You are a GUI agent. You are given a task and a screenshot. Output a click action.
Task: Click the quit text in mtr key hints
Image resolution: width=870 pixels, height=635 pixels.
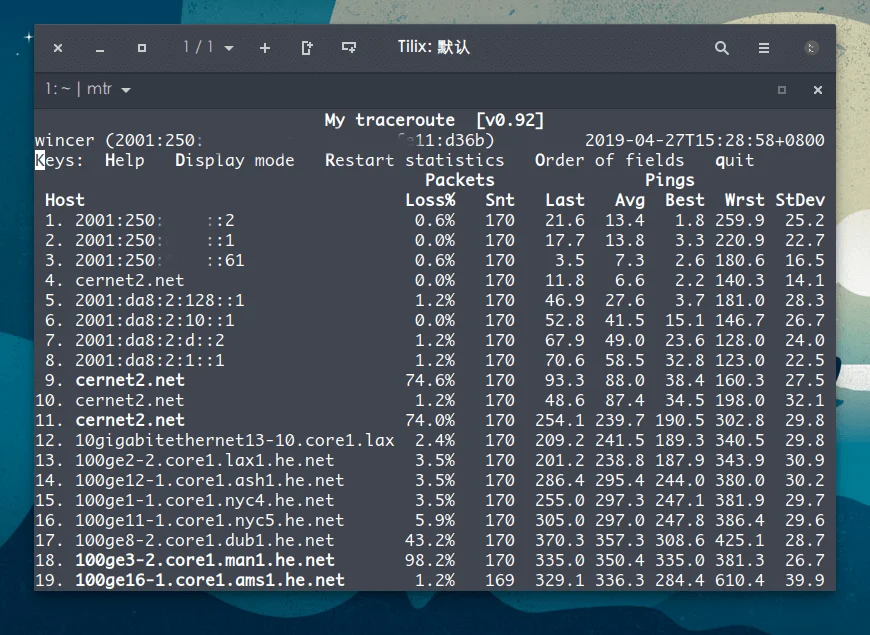734,160
